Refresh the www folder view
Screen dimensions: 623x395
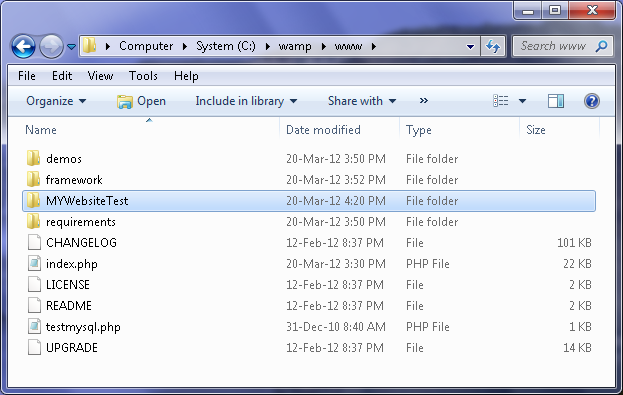493,46
